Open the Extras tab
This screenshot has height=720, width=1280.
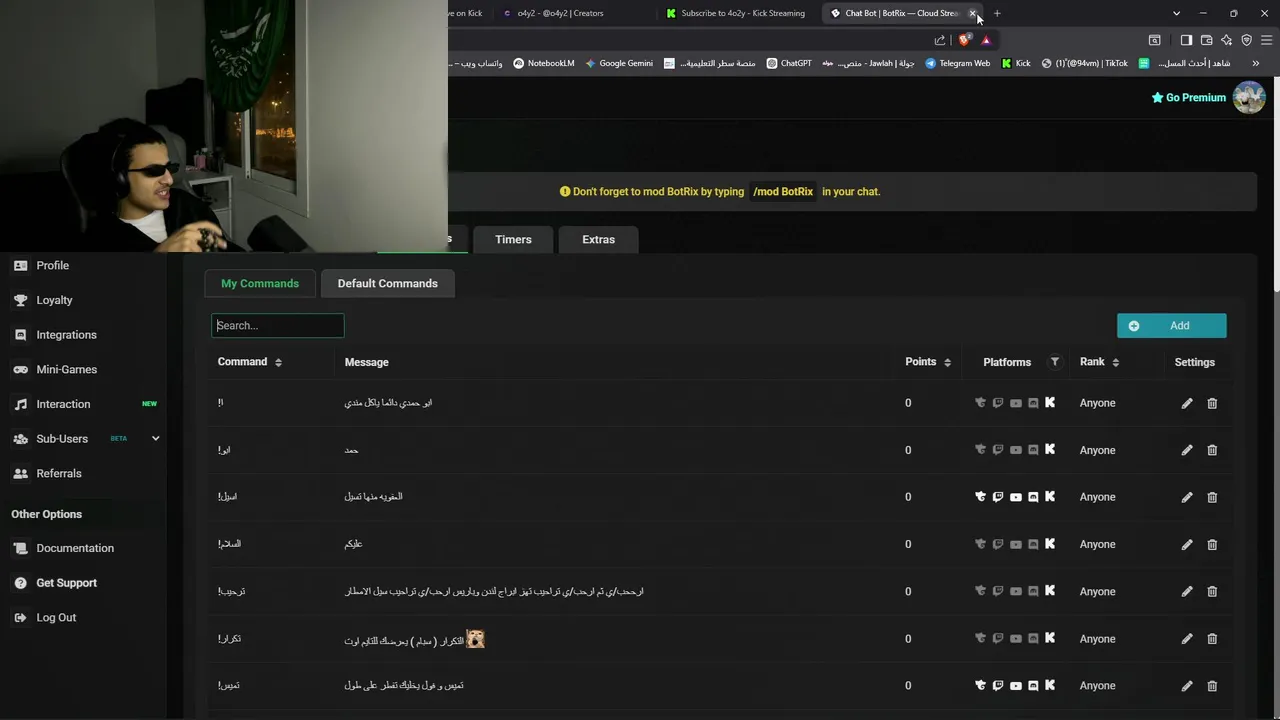point(598,239)
